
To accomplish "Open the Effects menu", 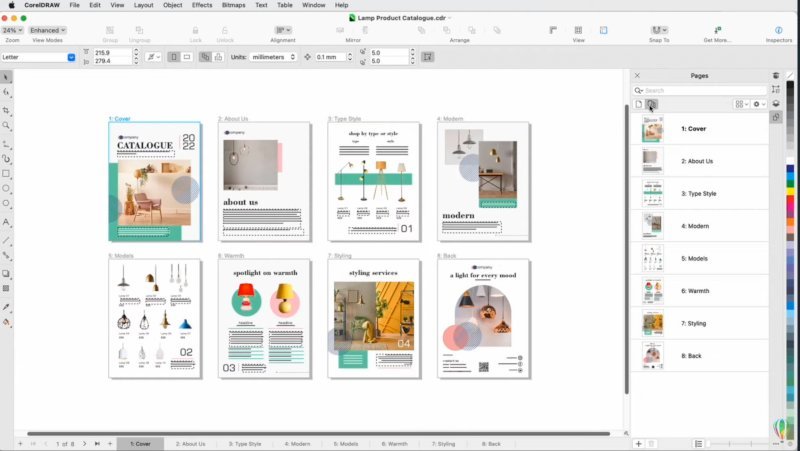I will click(x=202, y=5).
